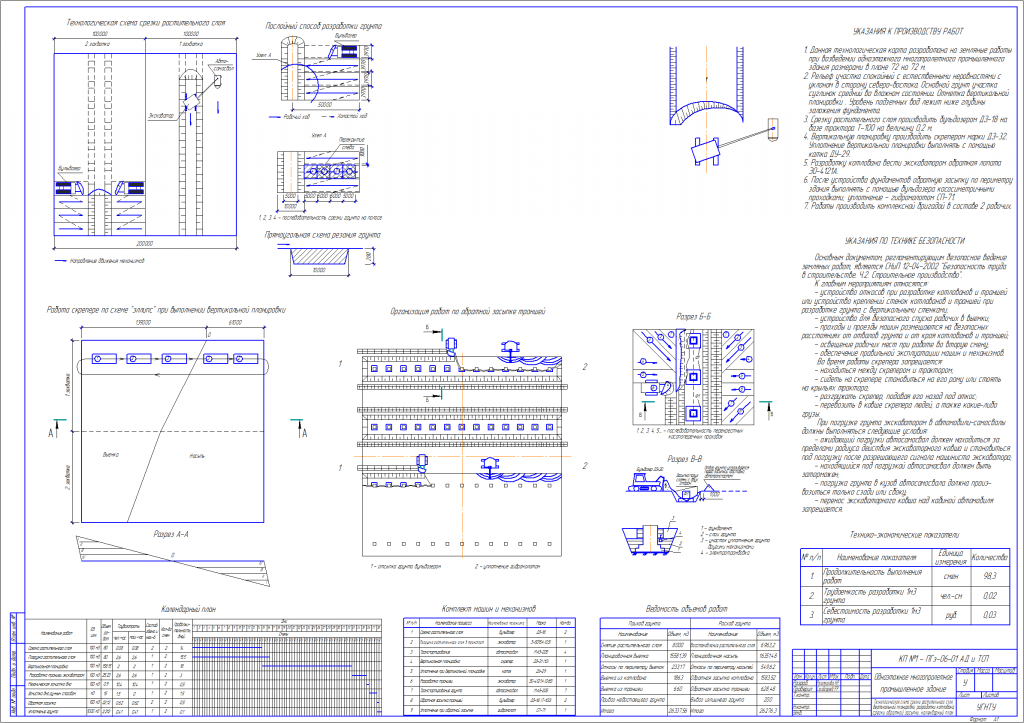
Task: Click the caption '1 - отсыпка грунта бульдозером'
Action: [x=406, y=567]
